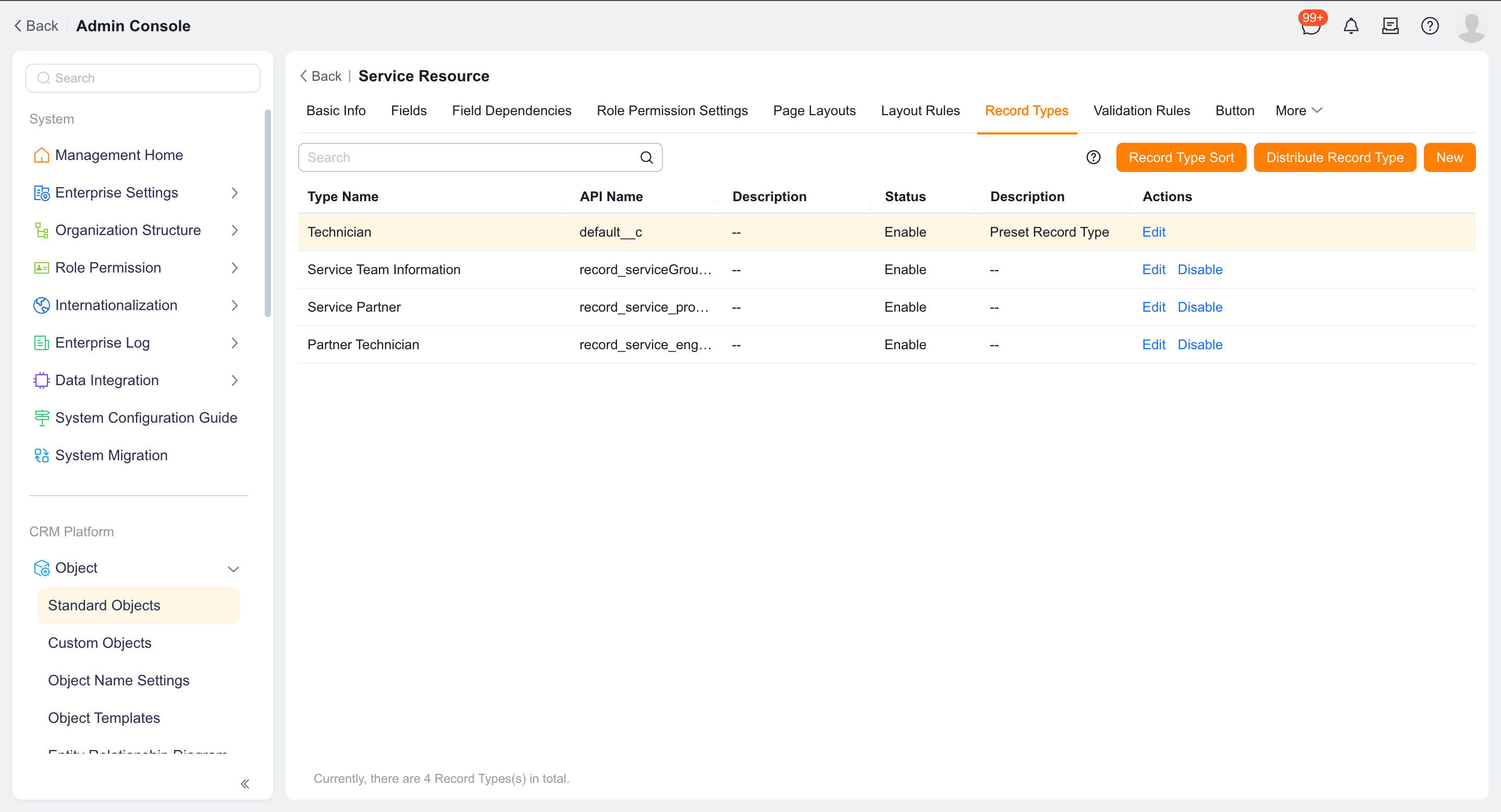The width and height of the screenshot is (1501, 812).
Task: Click the System Migration icon
Action: click(x=41, y=456)
